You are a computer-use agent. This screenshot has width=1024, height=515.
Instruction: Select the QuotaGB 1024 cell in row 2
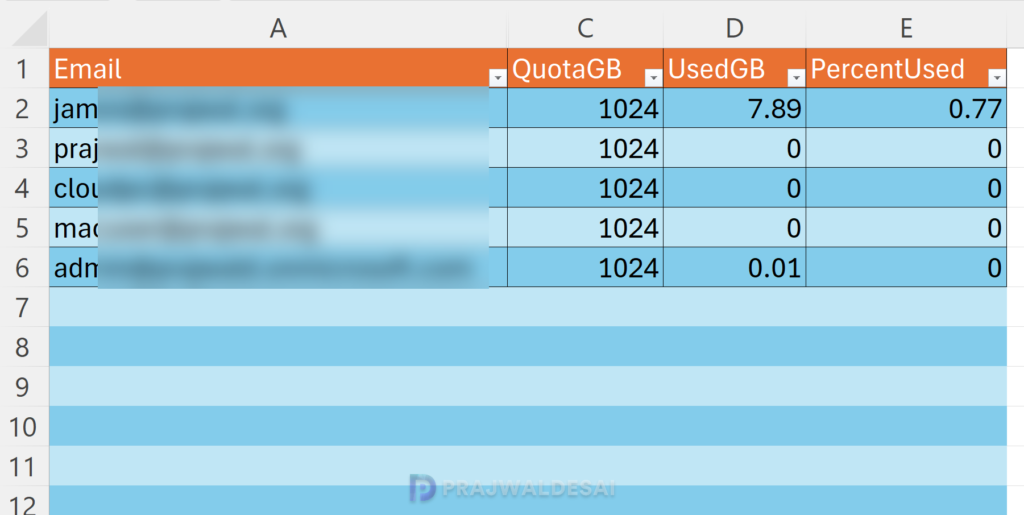click(x=585, y=108)
